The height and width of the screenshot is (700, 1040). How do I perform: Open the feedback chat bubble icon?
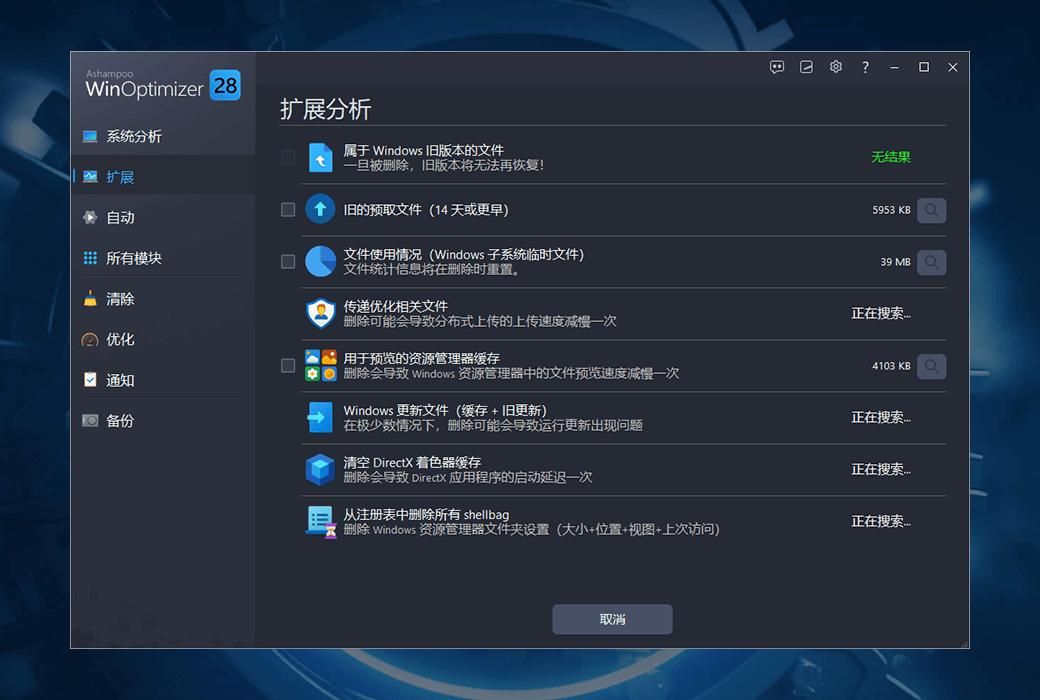coord(777,67)
